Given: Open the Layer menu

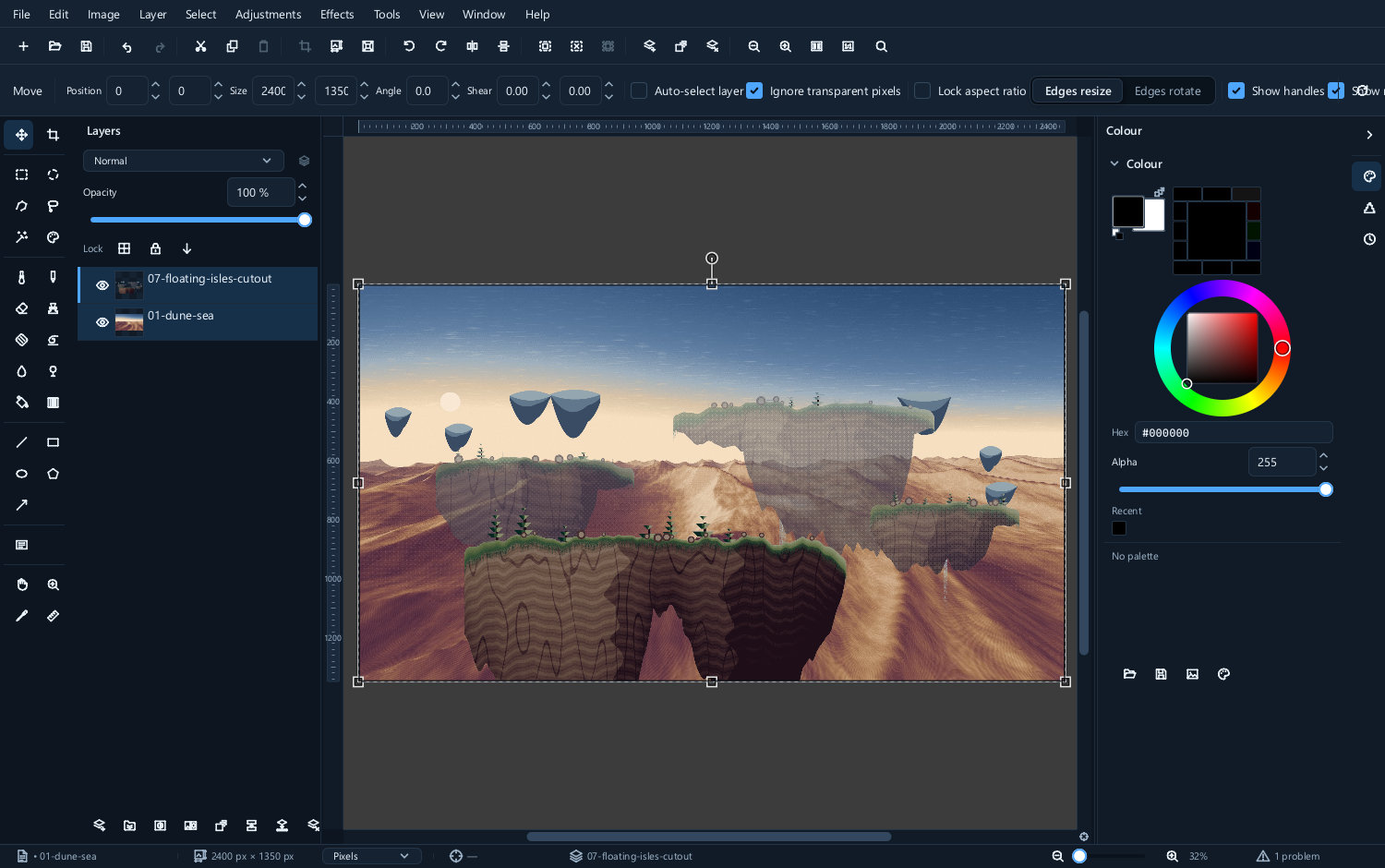Looking at the screenshot, I should coord(152,14).
